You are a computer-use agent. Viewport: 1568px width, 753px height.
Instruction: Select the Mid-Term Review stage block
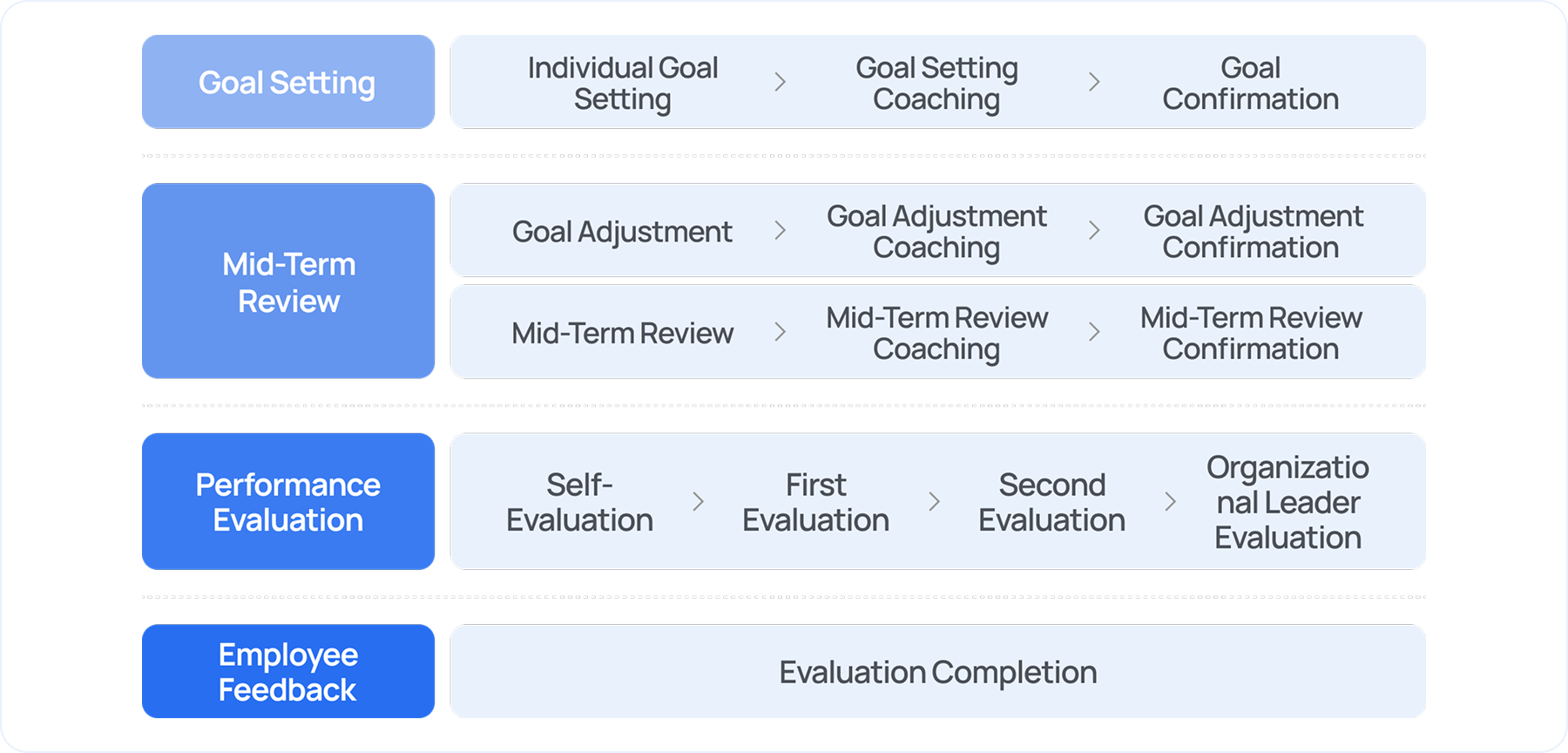click(287, 282)
